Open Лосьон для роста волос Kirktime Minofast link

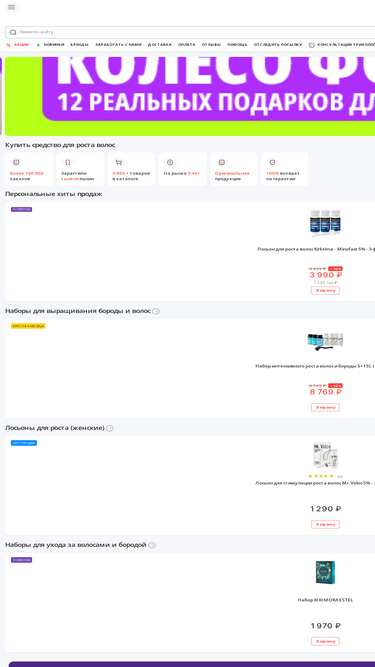point(316,249)
